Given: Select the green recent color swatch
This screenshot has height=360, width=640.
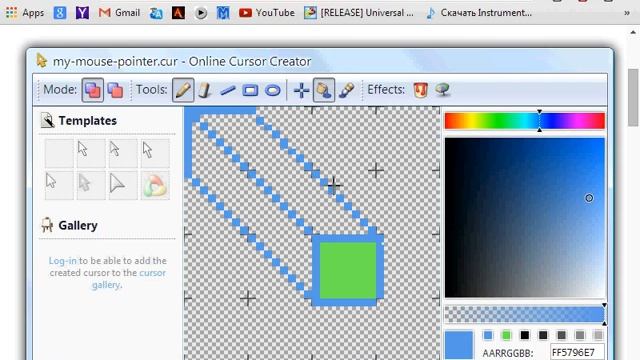Looking at the screenshot, I should (506, 336).
